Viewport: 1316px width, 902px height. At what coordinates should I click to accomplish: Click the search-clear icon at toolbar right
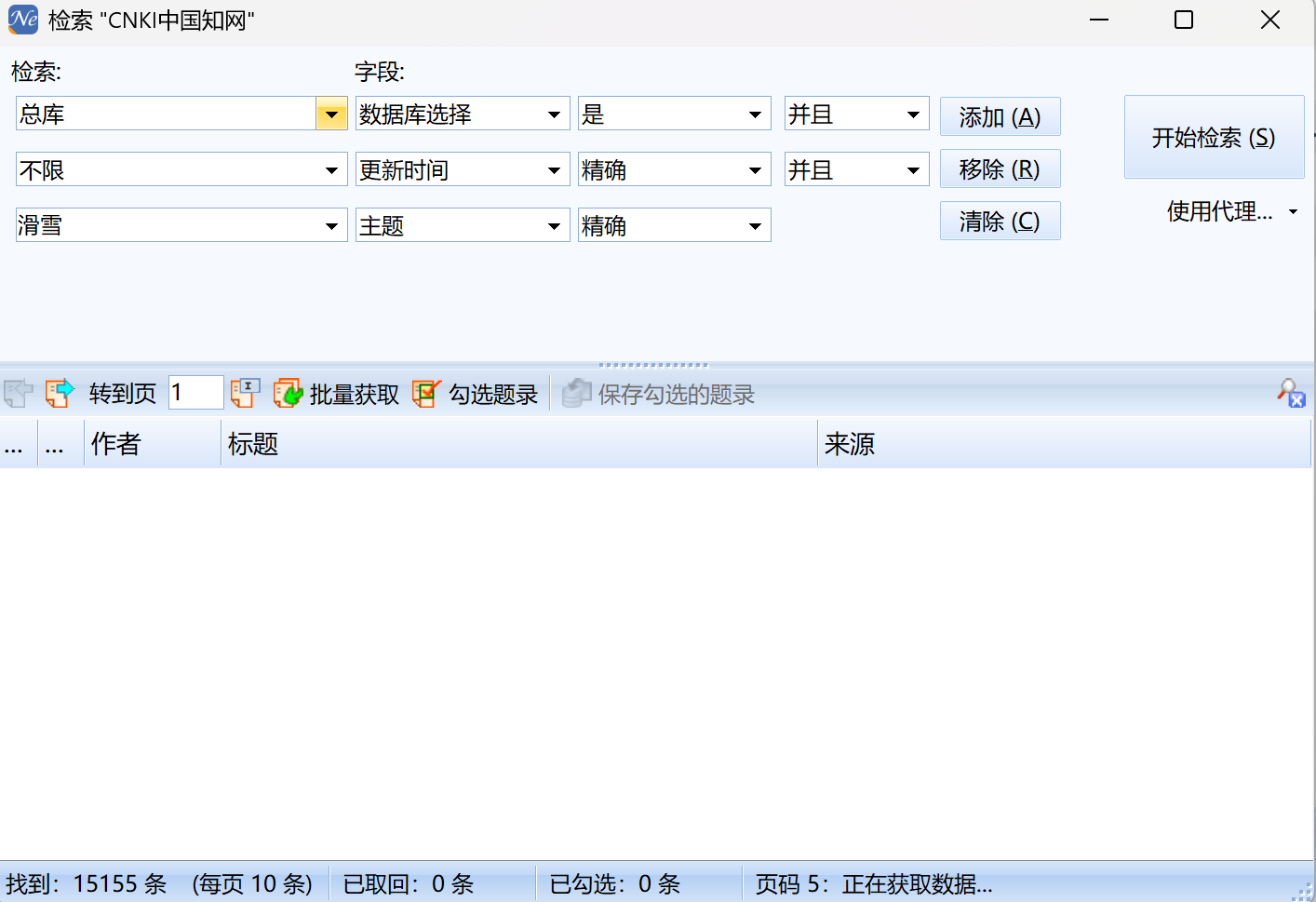pyautogui.click(x=1291, y=393)
